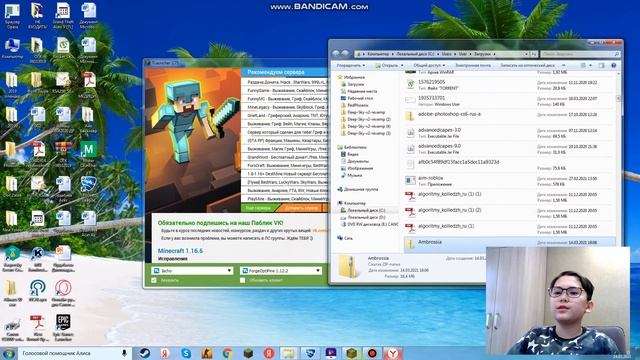Toggle the Аккаунты checkbox in TLauncher
Image resolution: width=640 pixels, height=360 pixels.
tap(154, 280)
